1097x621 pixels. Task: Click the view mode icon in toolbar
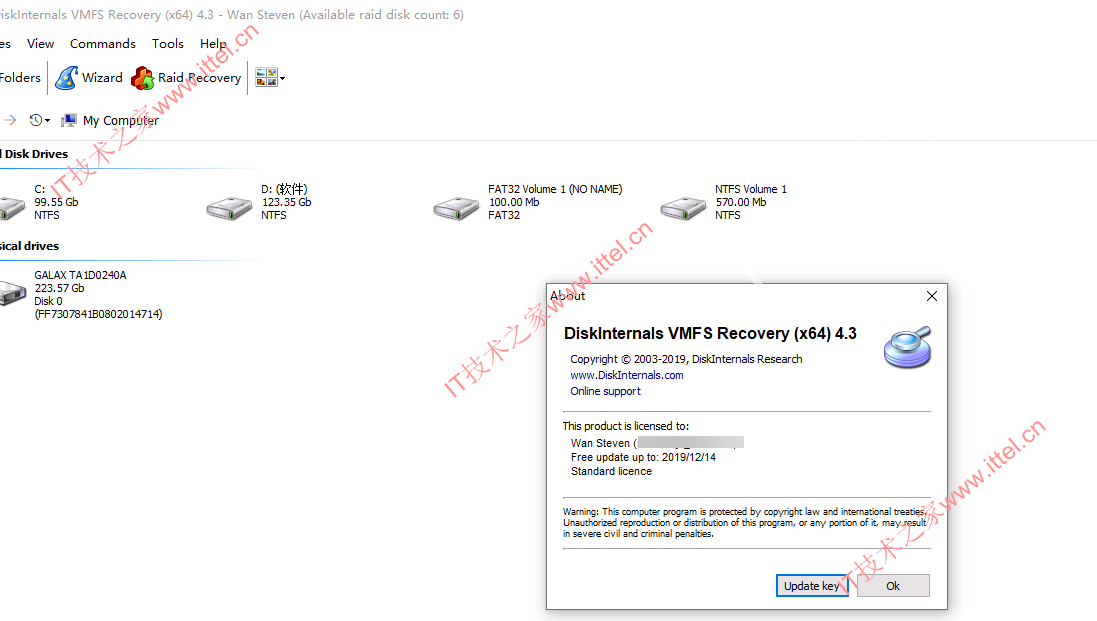coord(266,78)
